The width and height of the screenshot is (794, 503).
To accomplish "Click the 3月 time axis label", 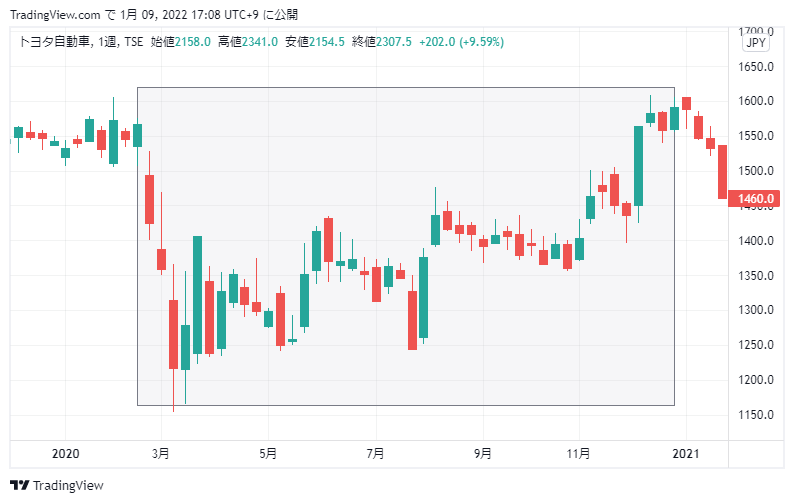I will click(x=161, y=453).
